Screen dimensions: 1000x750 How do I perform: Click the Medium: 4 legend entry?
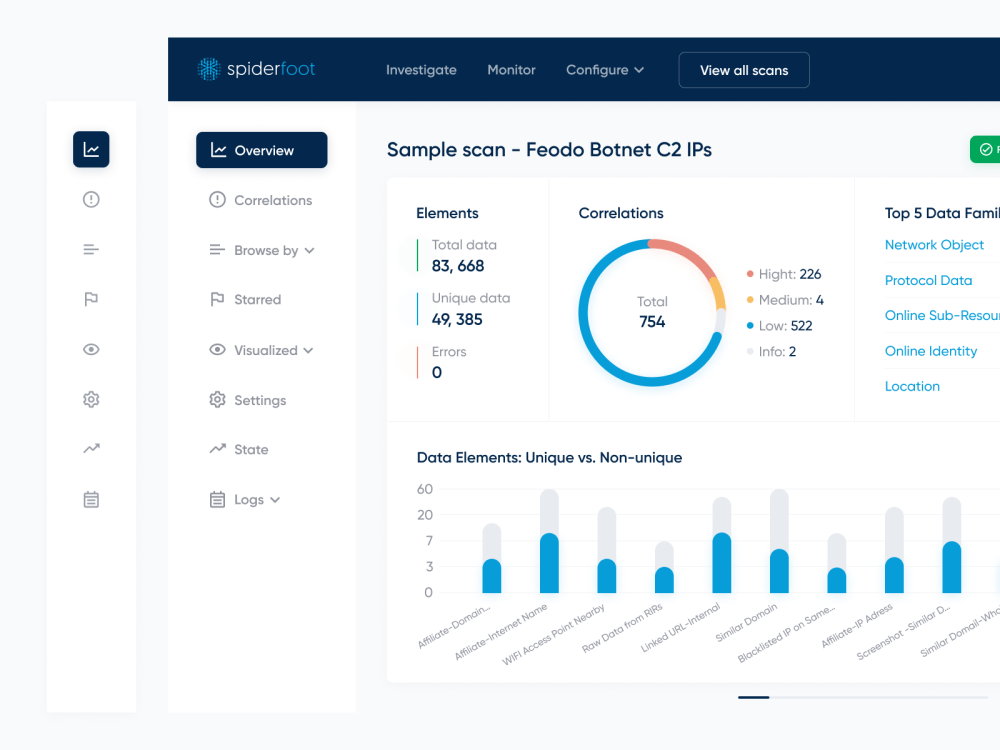(x=785, y=300)
